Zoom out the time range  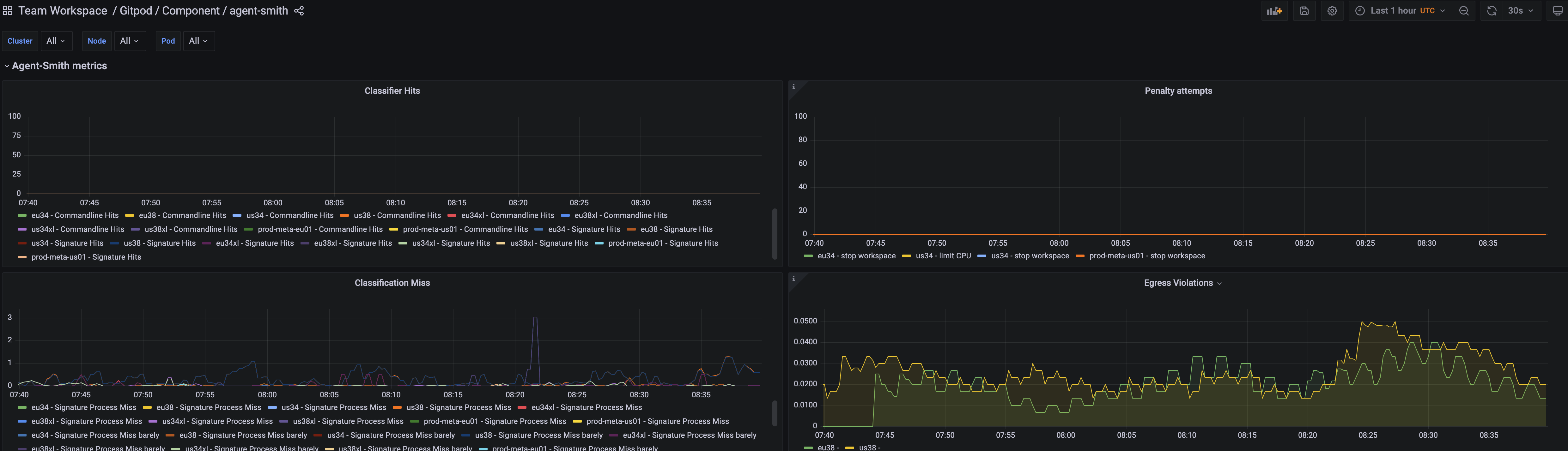(x=1464, y=10)
